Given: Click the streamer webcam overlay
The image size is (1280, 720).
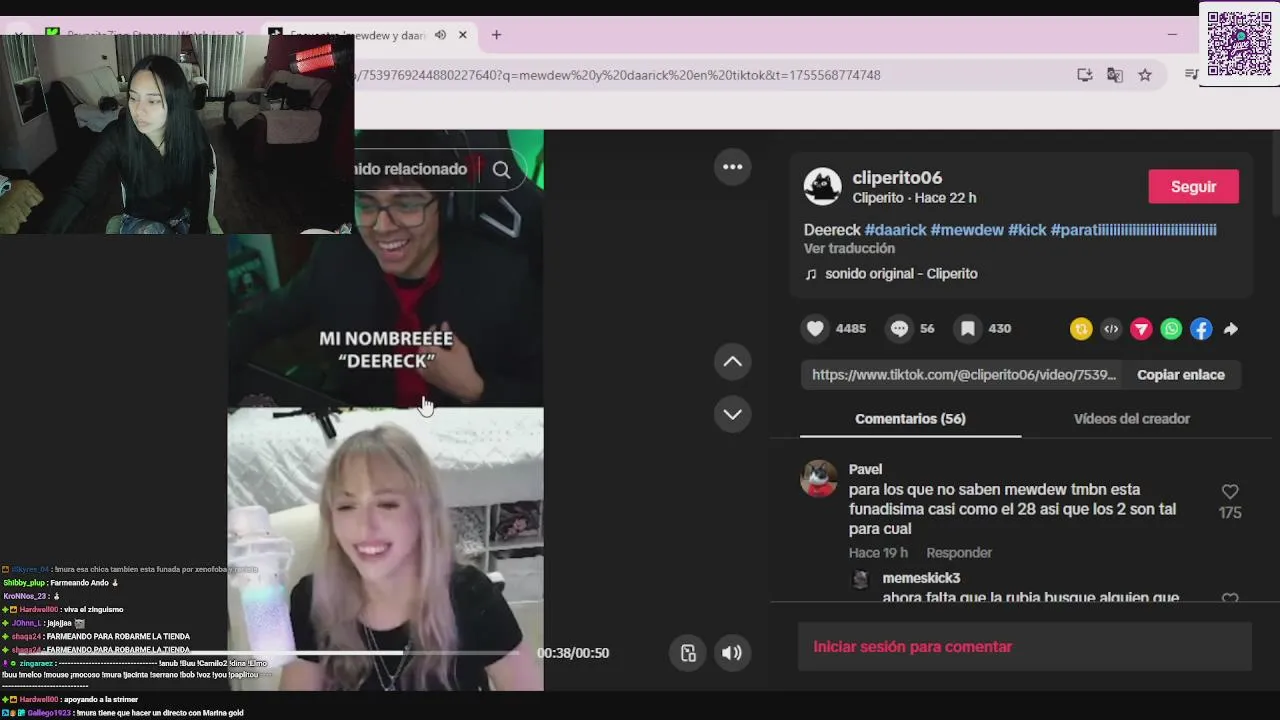Looking at the screenshot, I should [x=177, y=134].
